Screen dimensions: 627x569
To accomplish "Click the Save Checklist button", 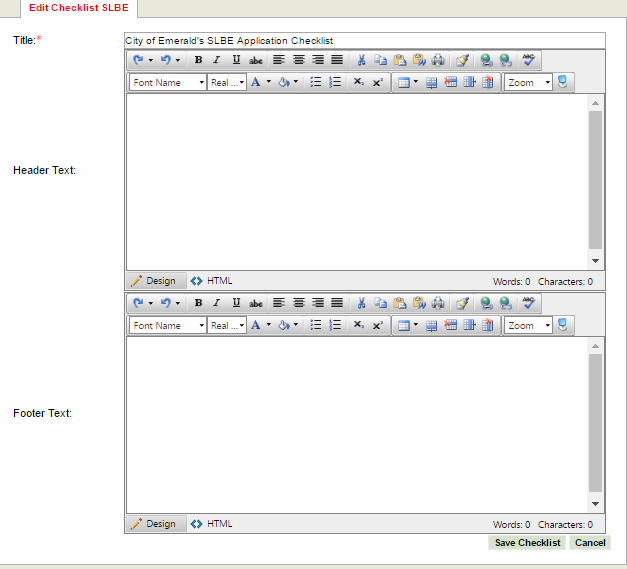I will click(527, 543).
